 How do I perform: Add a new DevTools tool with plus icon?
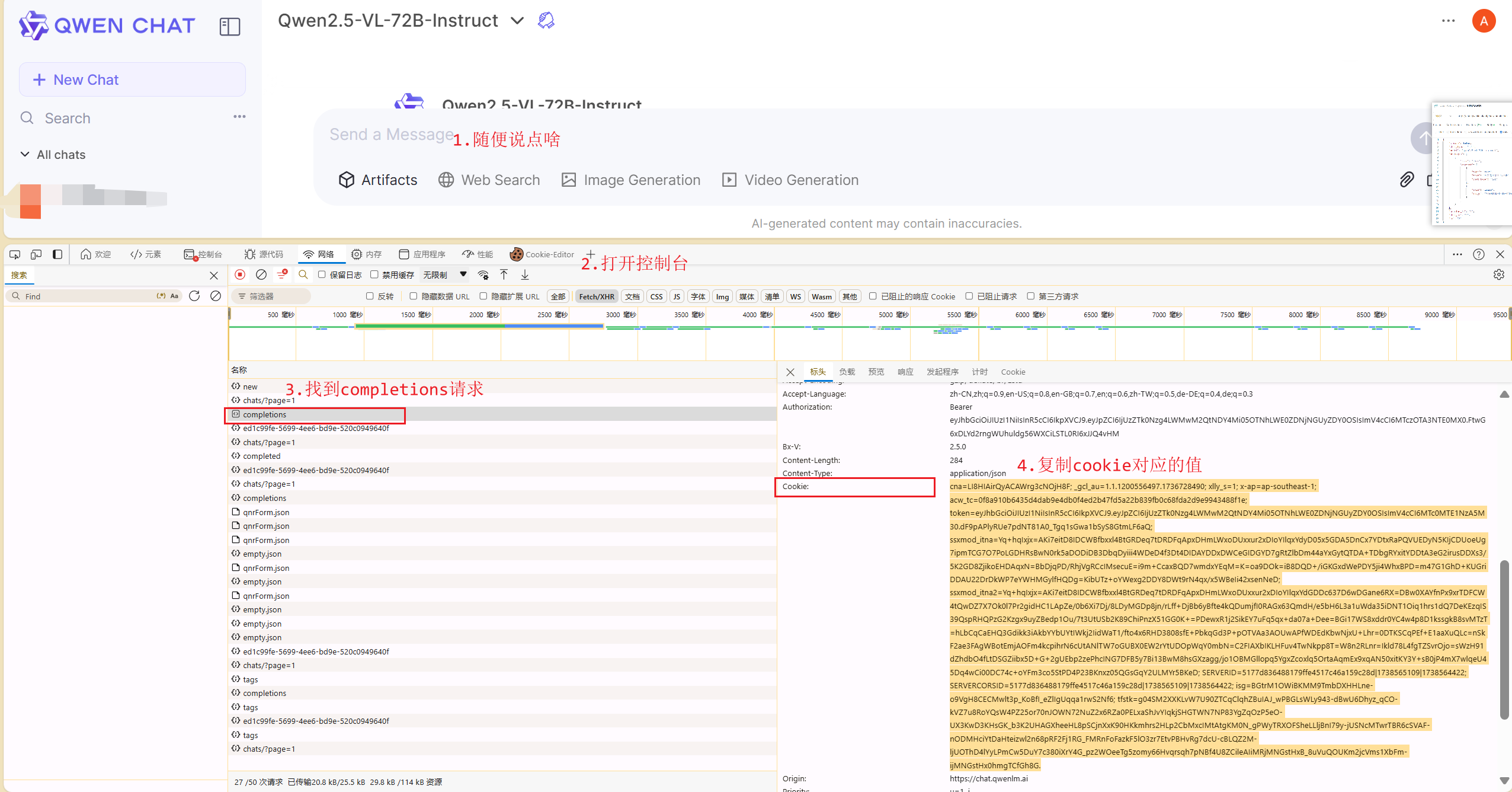(591, 254)
